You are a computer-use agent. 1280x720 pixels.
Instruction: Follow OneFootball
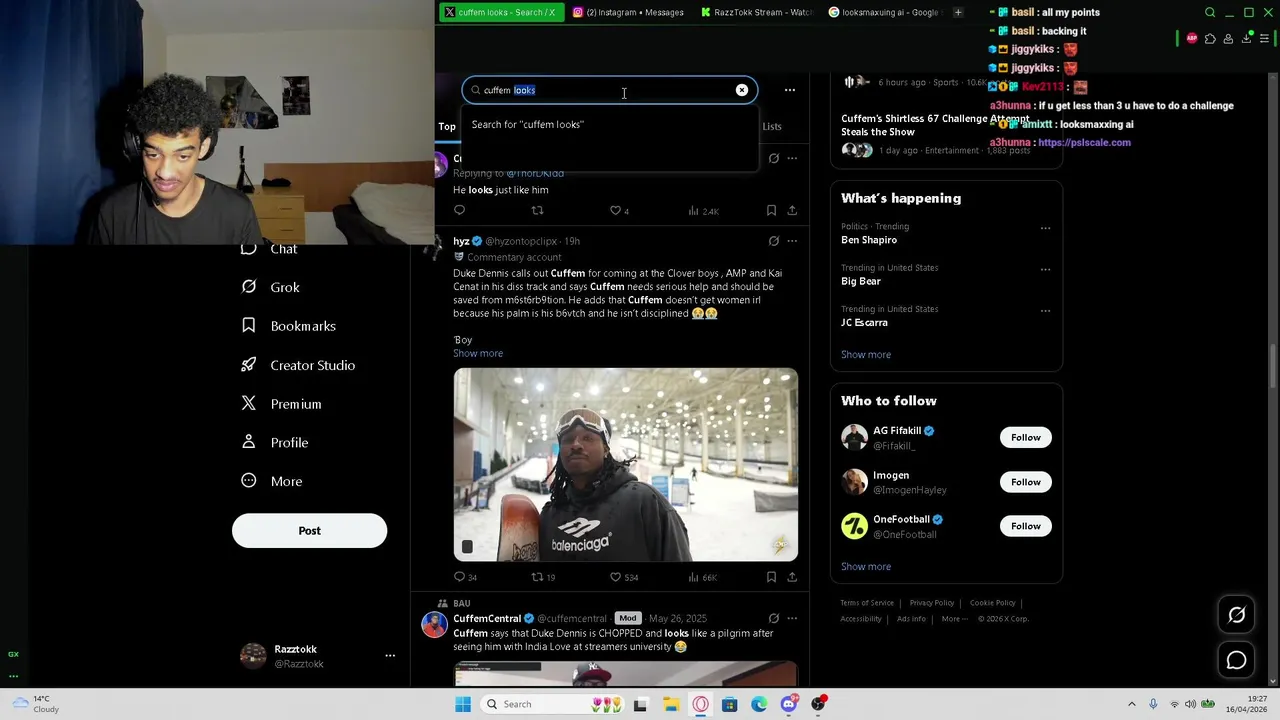point(1025,526)
